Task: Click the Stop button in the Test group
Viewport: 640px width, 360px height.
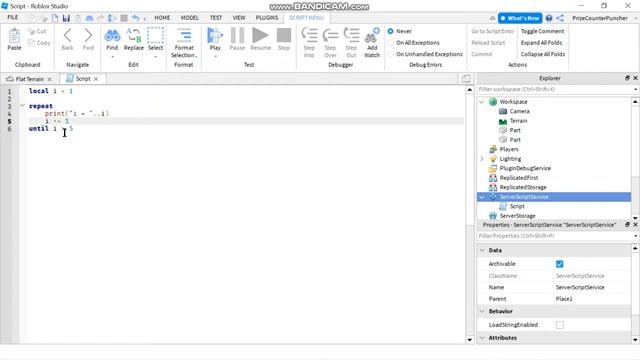Action: (x=284, y=36)
